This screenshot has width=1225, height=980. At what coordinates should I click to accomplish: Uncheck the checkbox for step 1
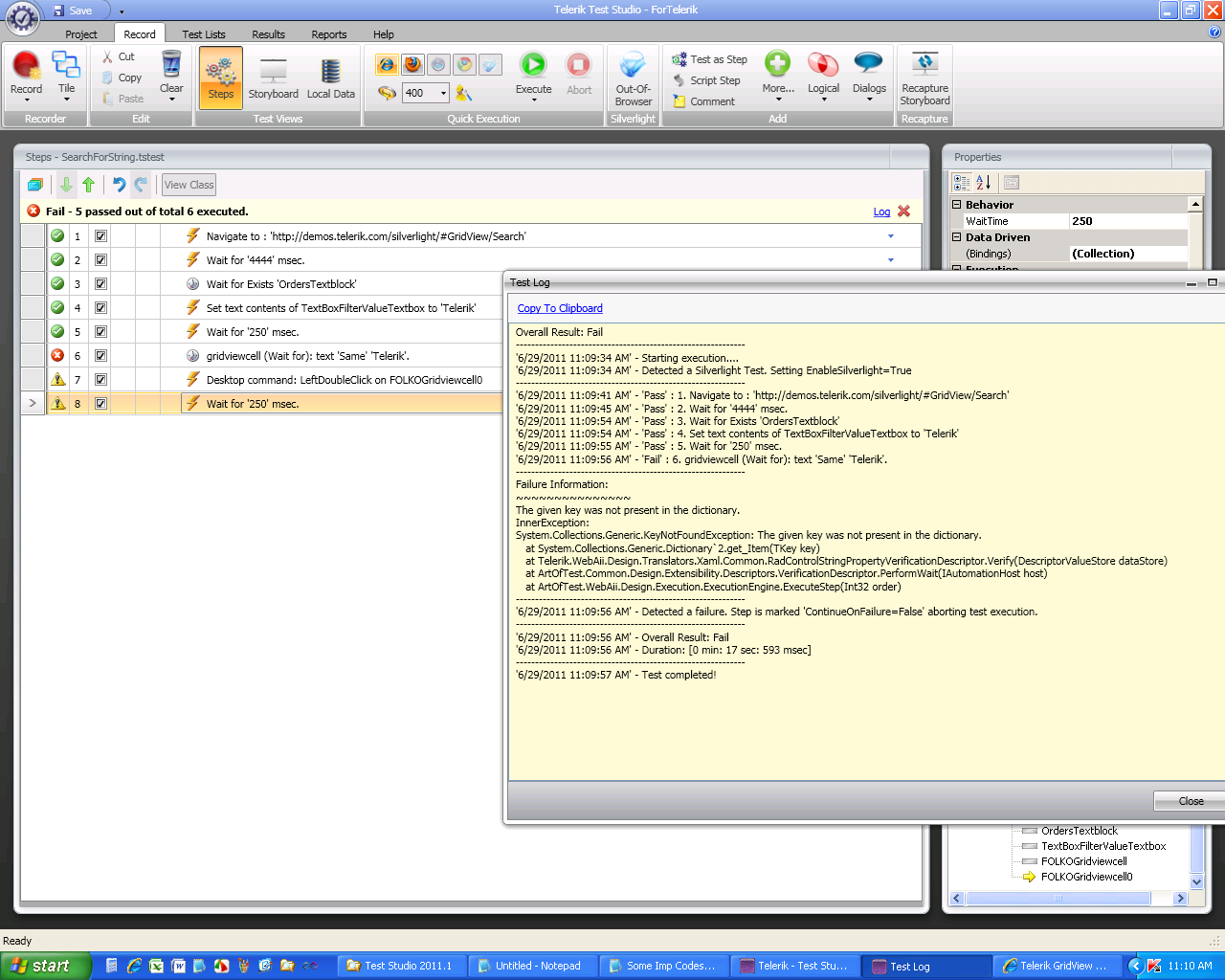pos(100,236)
